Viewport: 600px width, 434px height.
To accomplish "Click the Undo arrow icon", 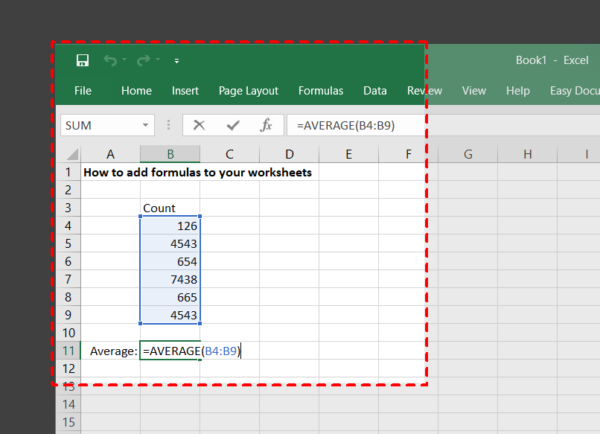I will (108, 61).
